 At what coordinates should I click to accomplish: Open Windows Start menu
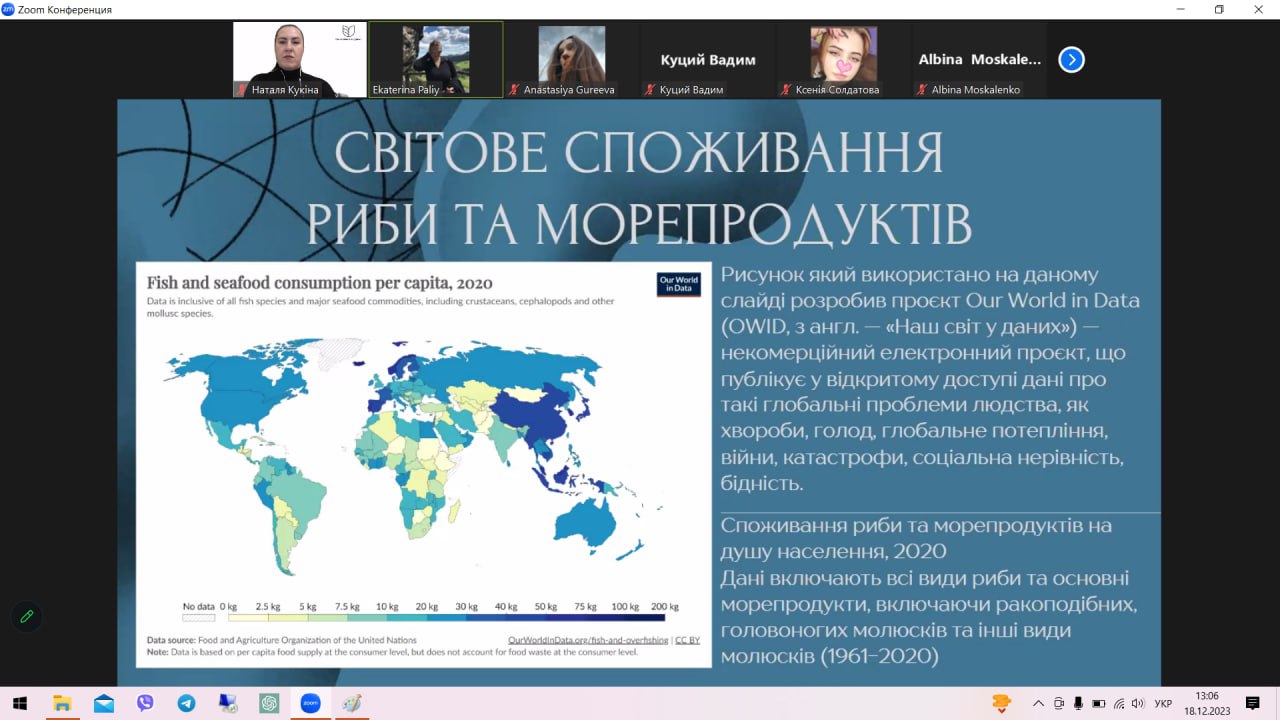(19, 703)
